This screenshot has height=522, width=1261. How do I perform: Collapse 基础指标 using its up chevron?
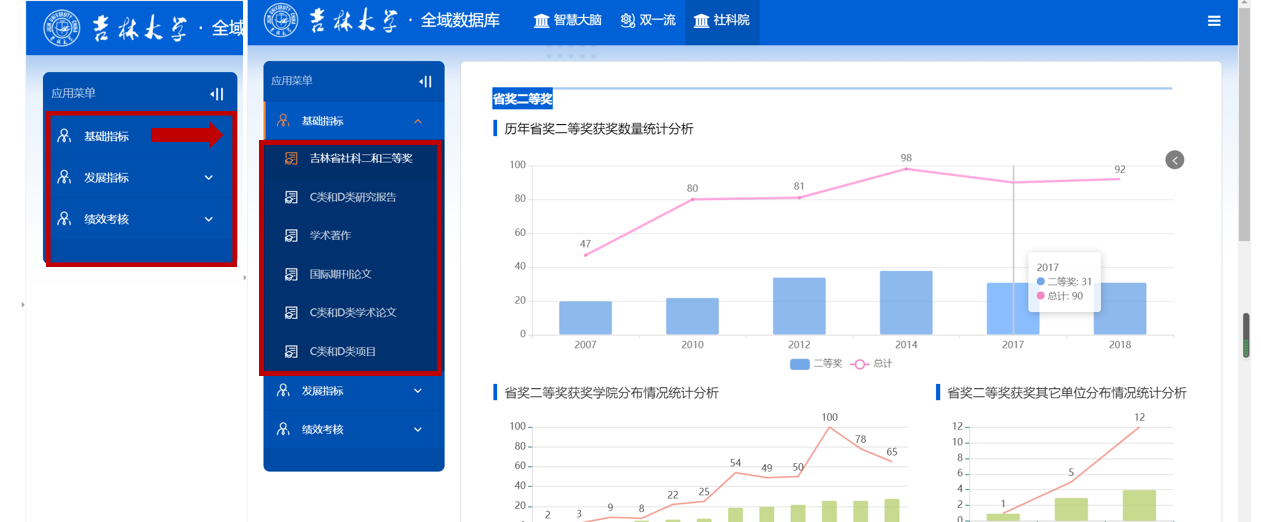[x=418, y=121]
